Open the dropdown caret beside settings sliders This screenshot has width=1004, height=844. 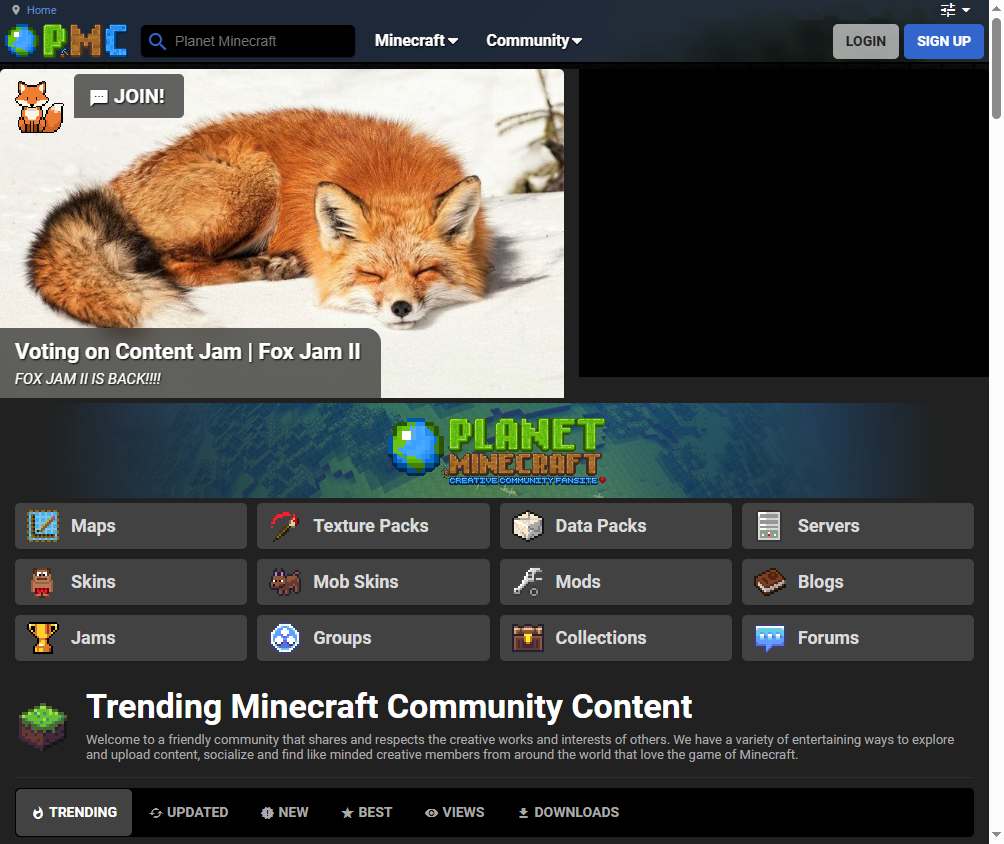click(x=966, y=10)
